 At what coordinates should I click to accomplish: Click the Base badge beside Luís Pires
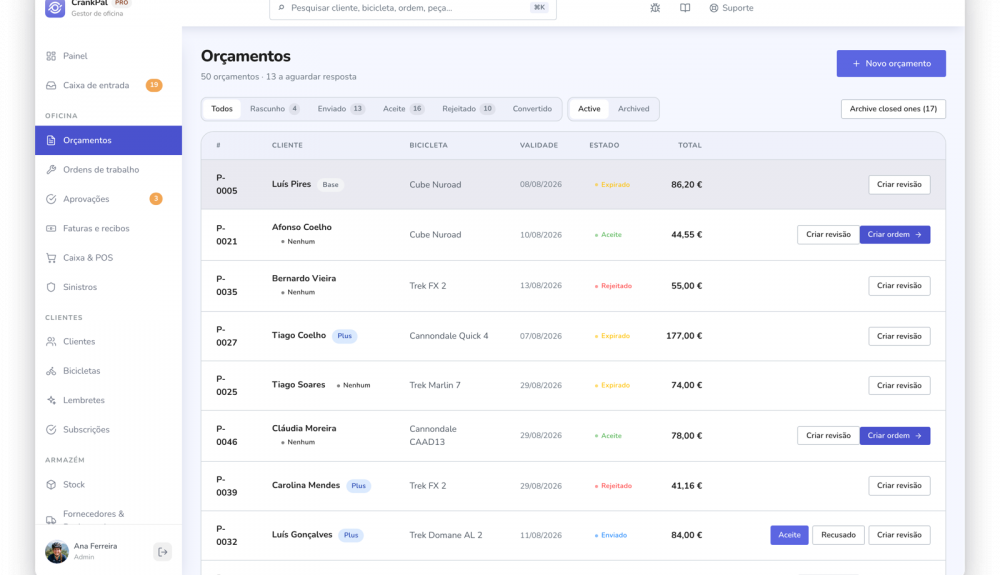click(330, 184)
